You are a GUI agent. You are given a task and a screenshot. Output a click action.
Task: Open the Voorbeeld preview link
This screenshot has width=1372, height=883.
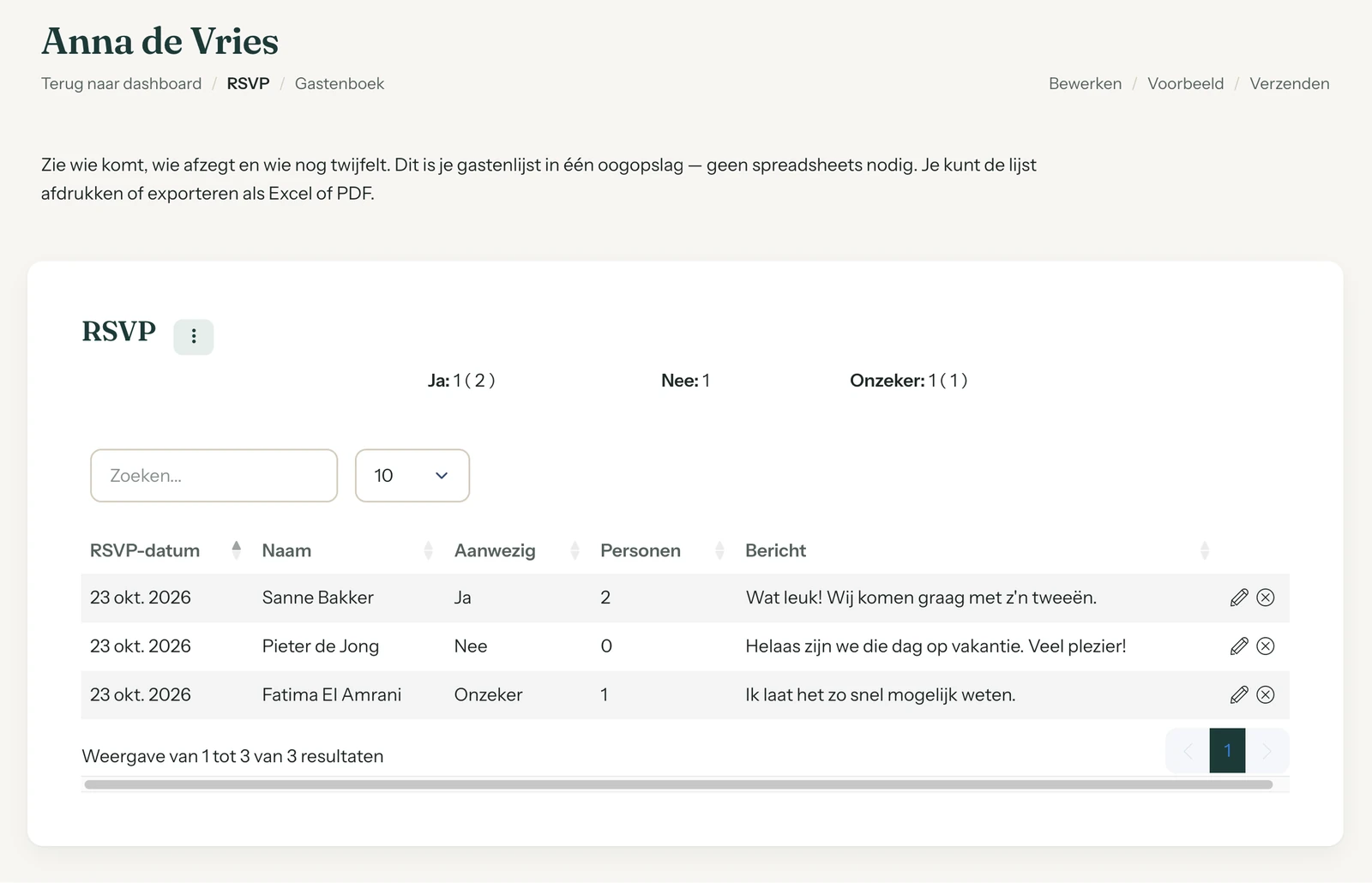click(x=1186, y=84)
